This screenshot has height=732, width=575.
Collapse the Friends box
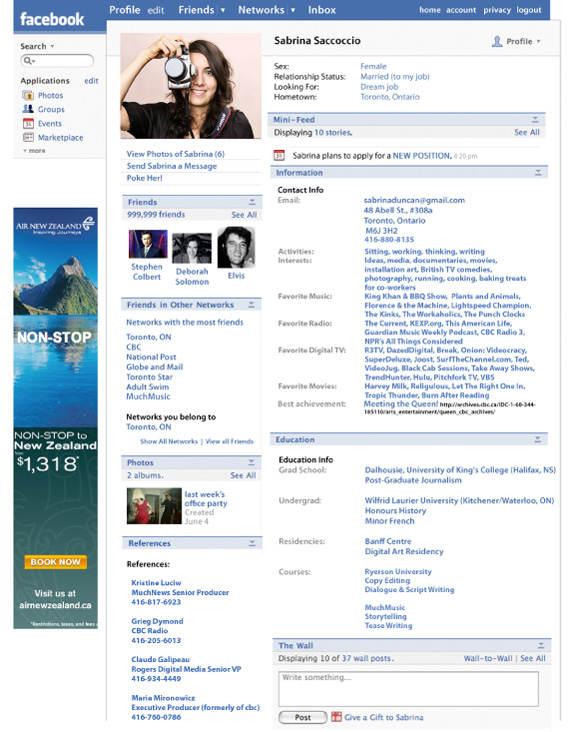252,202
